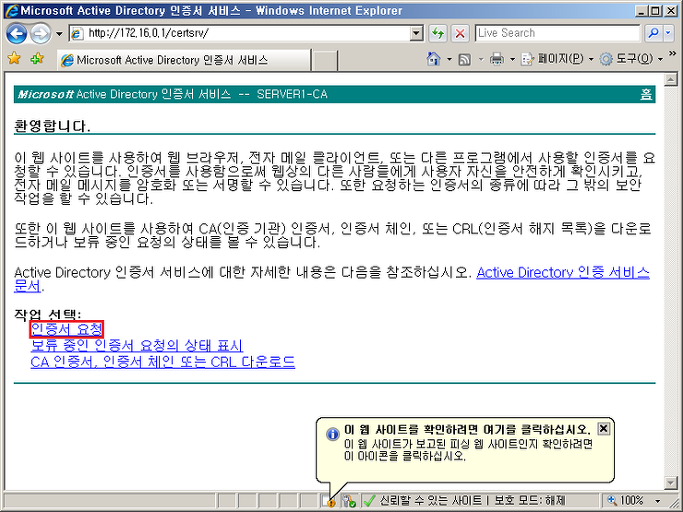Expand the Home button dropdown arrow
The width and height of the screenshot is (683, 512).
[x=449, y=59]
